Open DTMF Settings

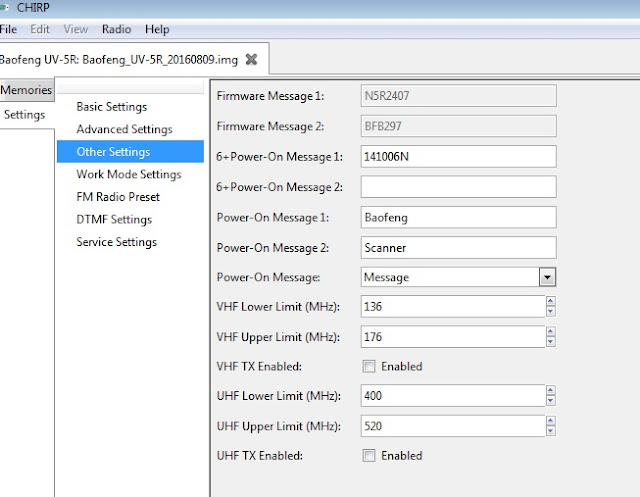tap(114, 220)
